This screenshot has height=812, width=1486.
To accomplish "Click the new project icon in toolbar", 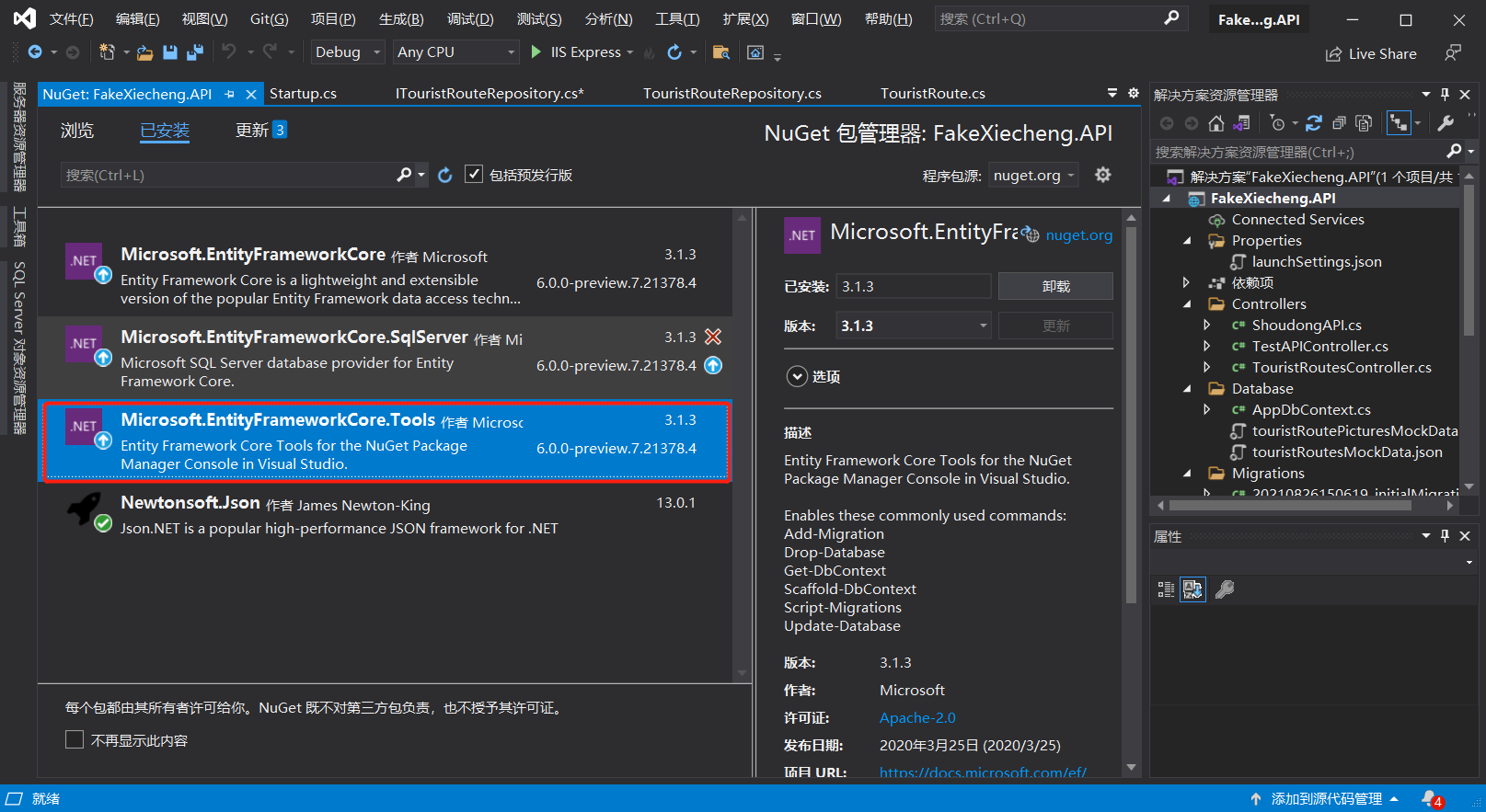I will (x=107, y=52).
